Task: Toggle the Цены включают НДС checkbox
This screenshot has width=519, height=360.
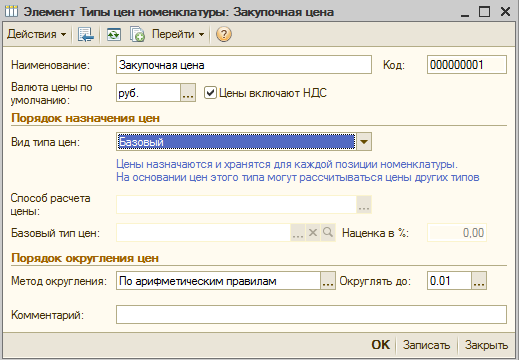Action: (x=210, y=93)
